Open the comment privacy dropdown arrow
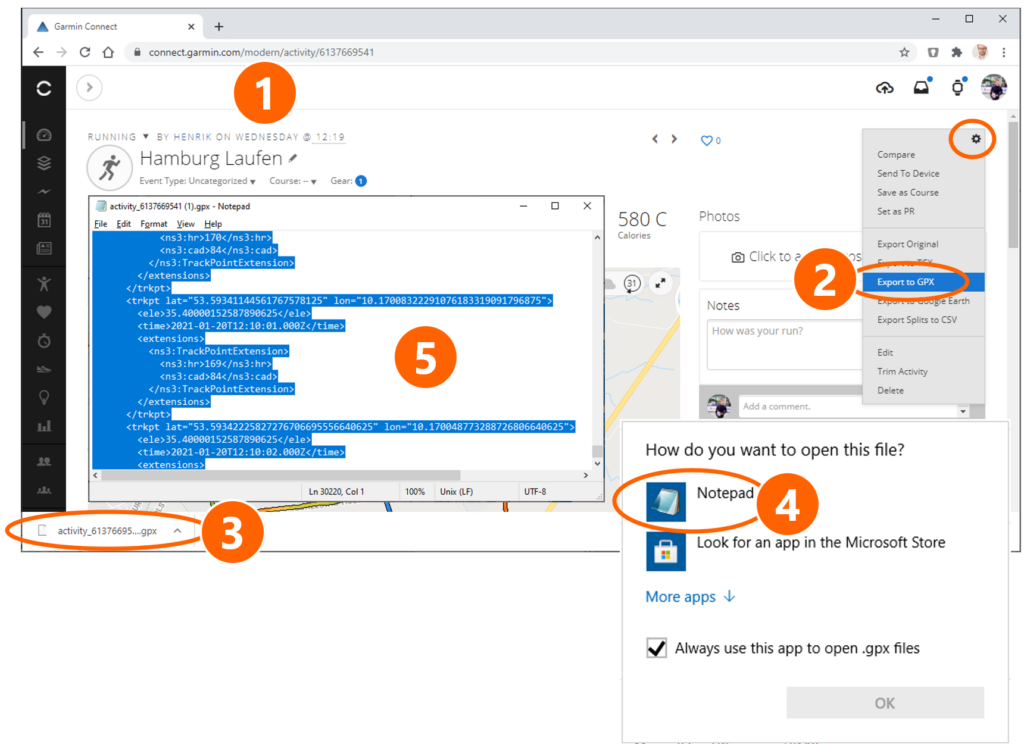The width and height of the screenshot is (1024, 744). point(963,411)
